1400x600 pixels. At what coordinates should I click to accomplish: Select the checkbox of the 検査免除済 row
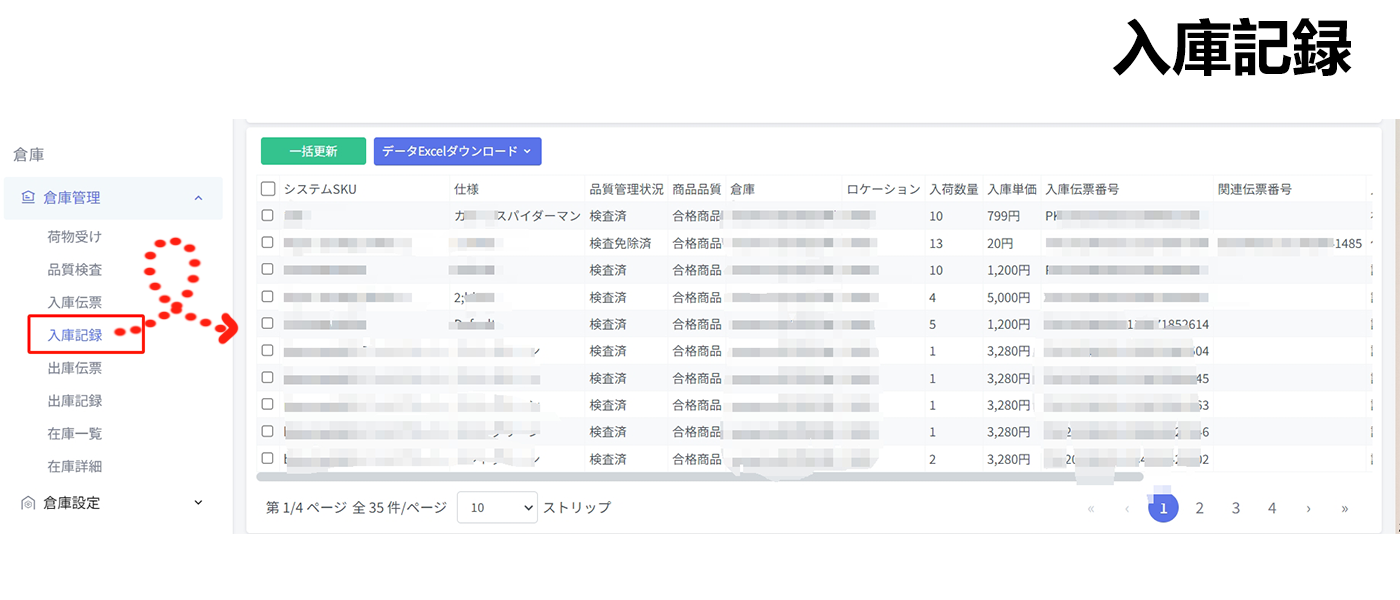coord(268,242)
